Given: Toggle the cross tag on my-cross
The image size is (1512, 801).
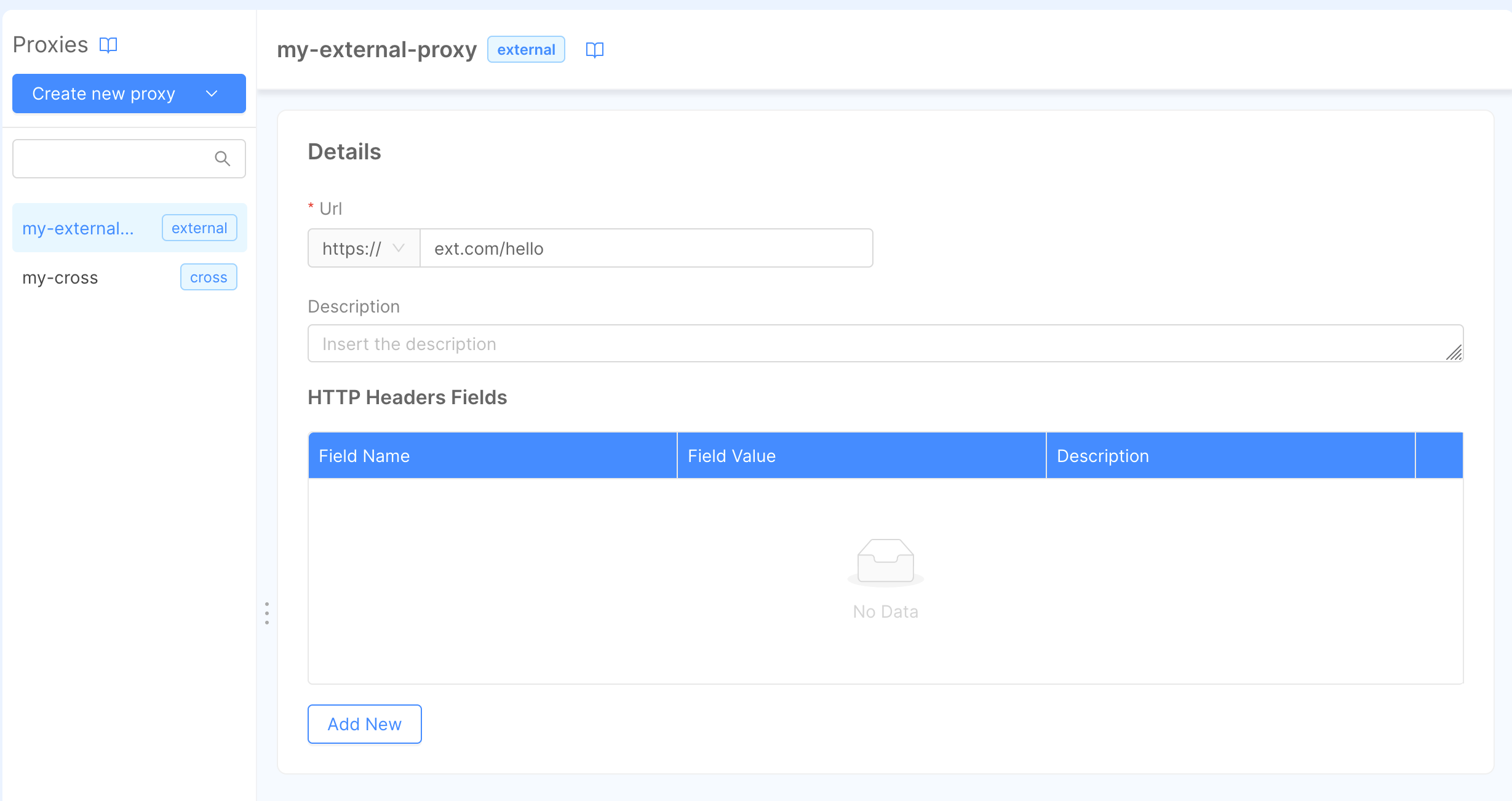Looking at the screenshot, I should click(208, 277).
